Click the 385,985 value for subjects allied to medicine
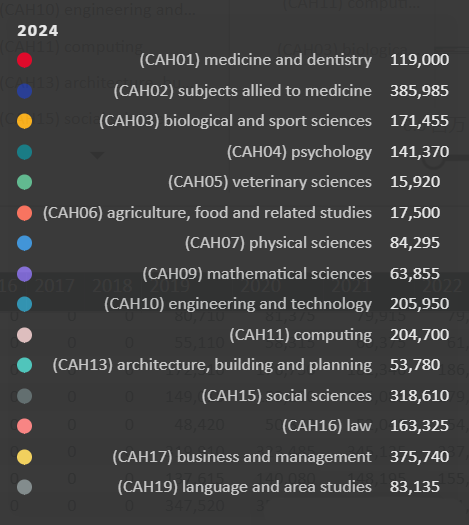This screenshot has width=469, height=525. pos(419,91)
